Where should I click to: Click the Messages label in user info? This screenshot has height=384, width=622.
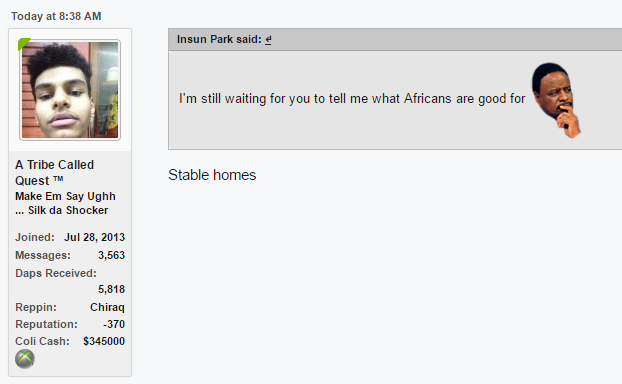pos(43,255)
